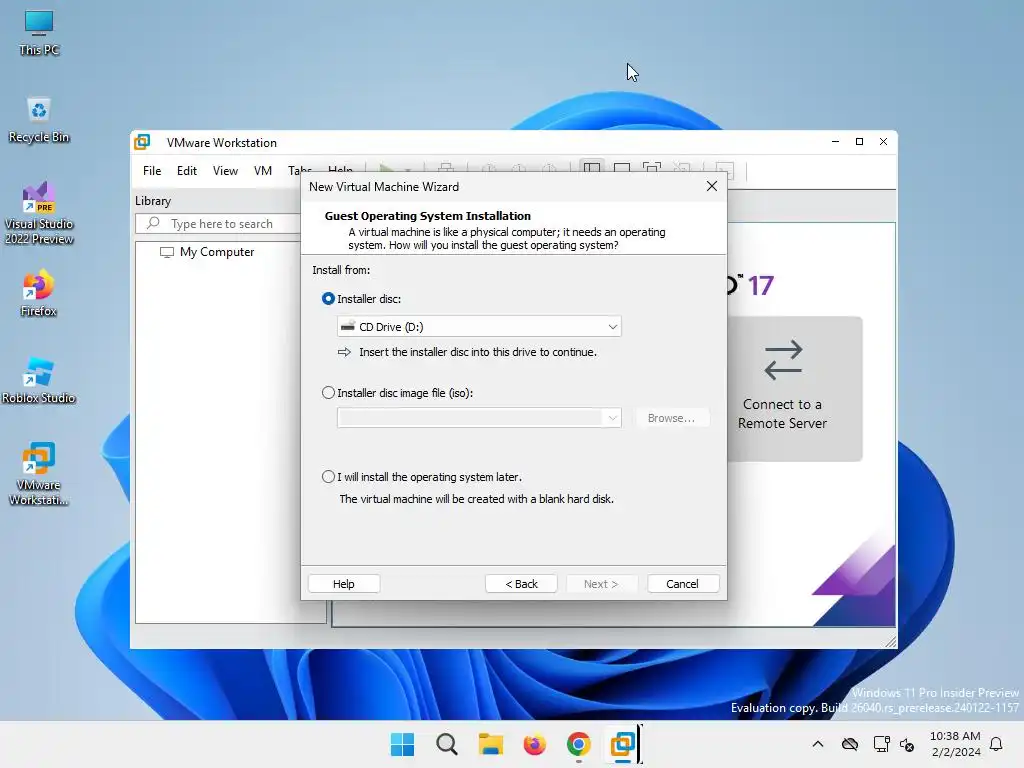Open the Help menu in the menu bar
The height and width of the screenshot is (768, 1024).
[340, 170]
